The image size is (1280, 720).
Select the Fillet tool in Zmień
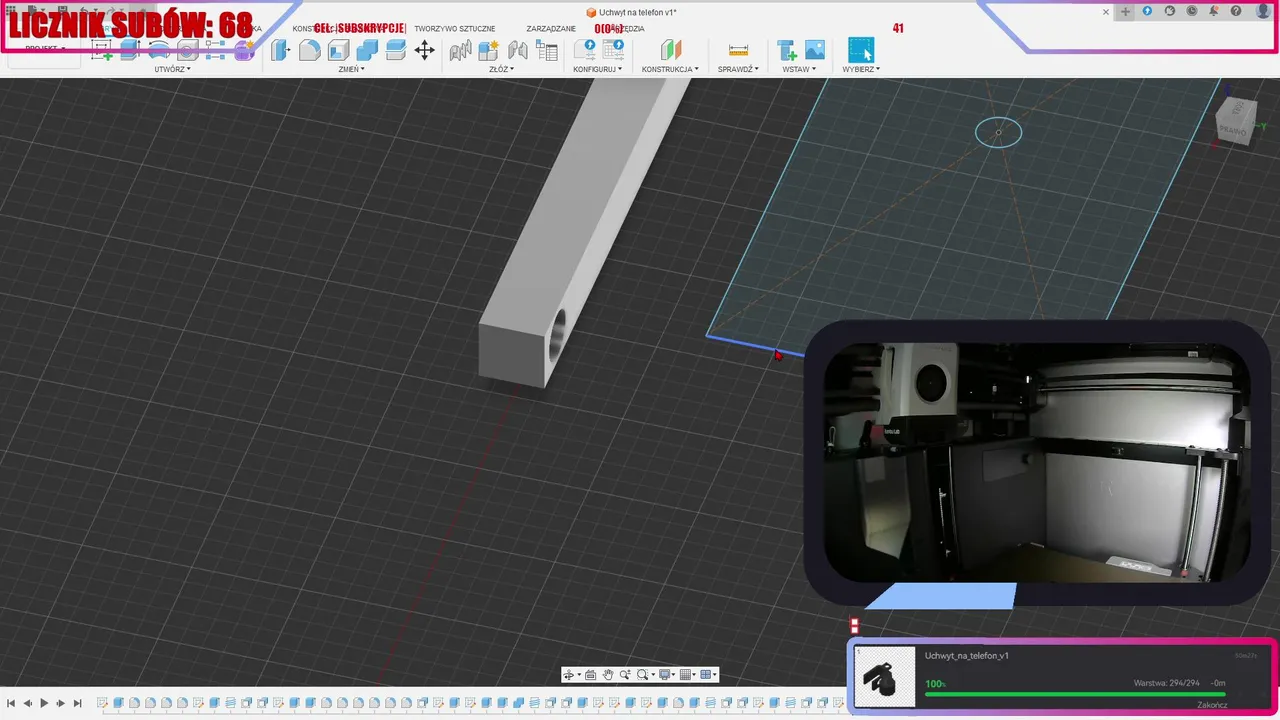coord(310,50)
